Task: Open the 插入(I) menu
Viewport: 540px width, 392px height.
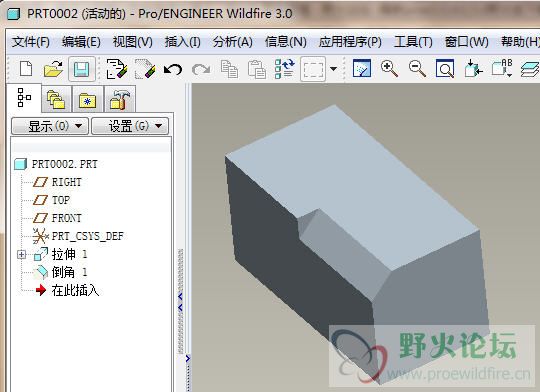Action: click(183, 42)
